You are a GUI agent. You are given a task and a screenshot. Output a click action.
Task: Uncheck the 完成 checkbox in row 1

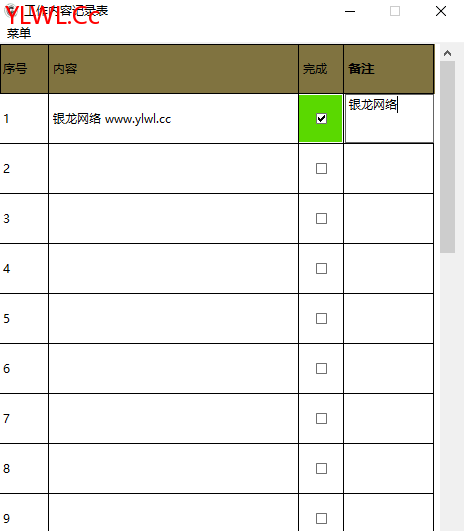coord(321,119)
